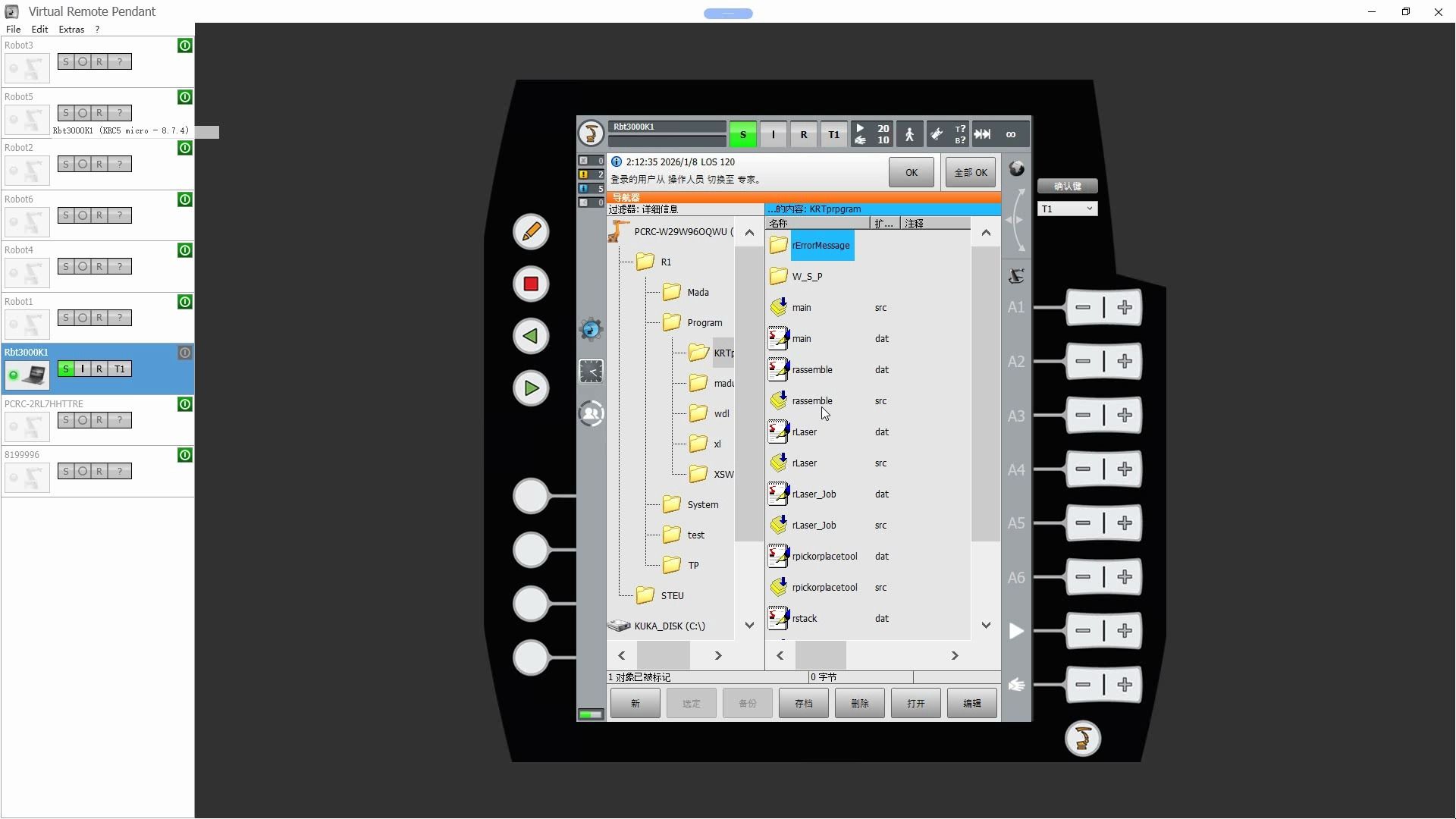
Task: Click the 3D space mouse globe icon
Action: (x=1017, y=168)
